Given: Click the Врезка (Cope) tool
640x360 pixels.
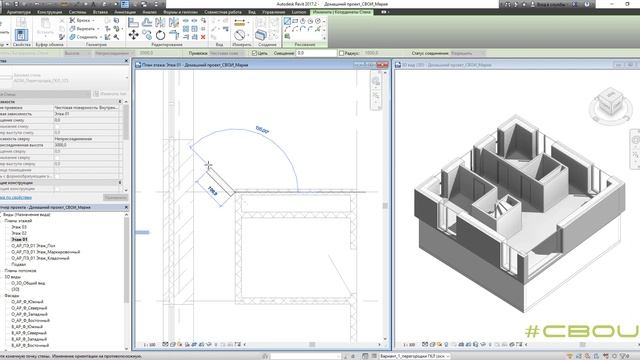Looking at the screenshot, I should point(80,20).
